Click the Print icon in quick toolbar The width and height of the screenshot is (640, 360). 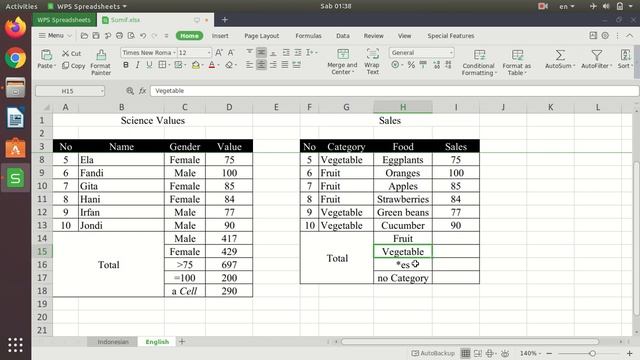119,36
